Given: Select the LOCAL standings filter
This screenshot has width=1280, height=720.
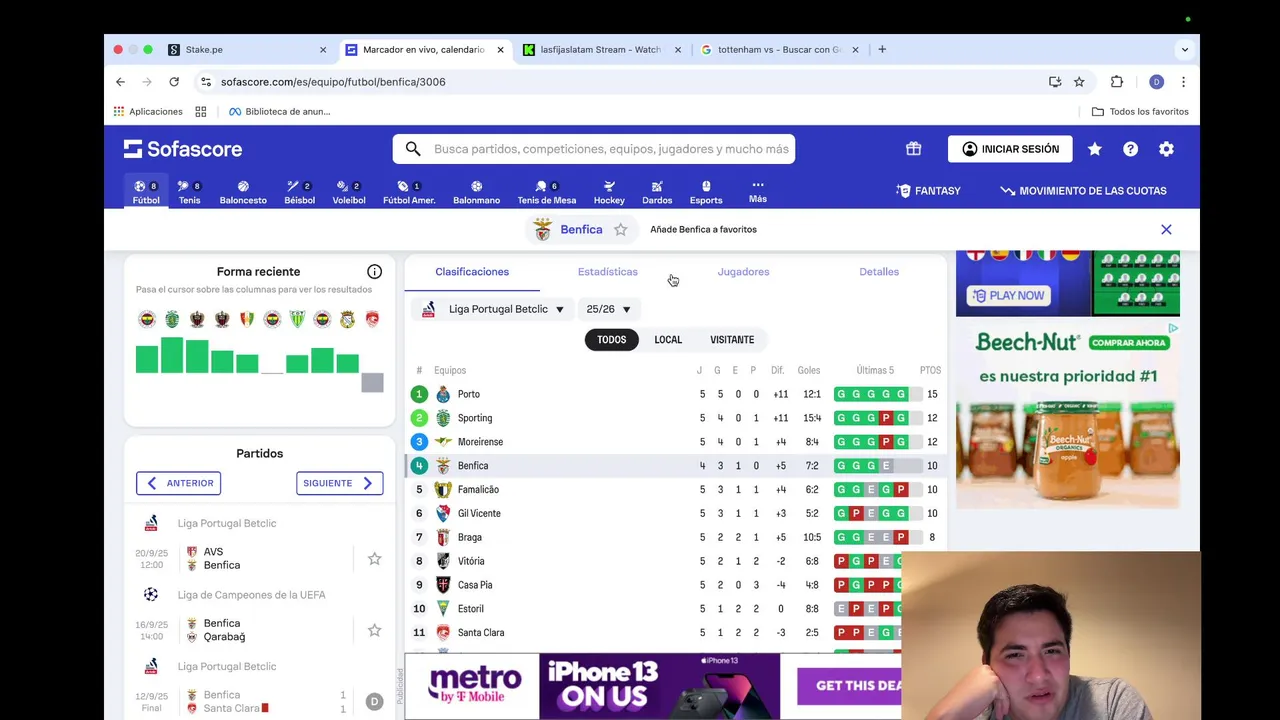Looking at the screenshot, I should click(668, 340).
